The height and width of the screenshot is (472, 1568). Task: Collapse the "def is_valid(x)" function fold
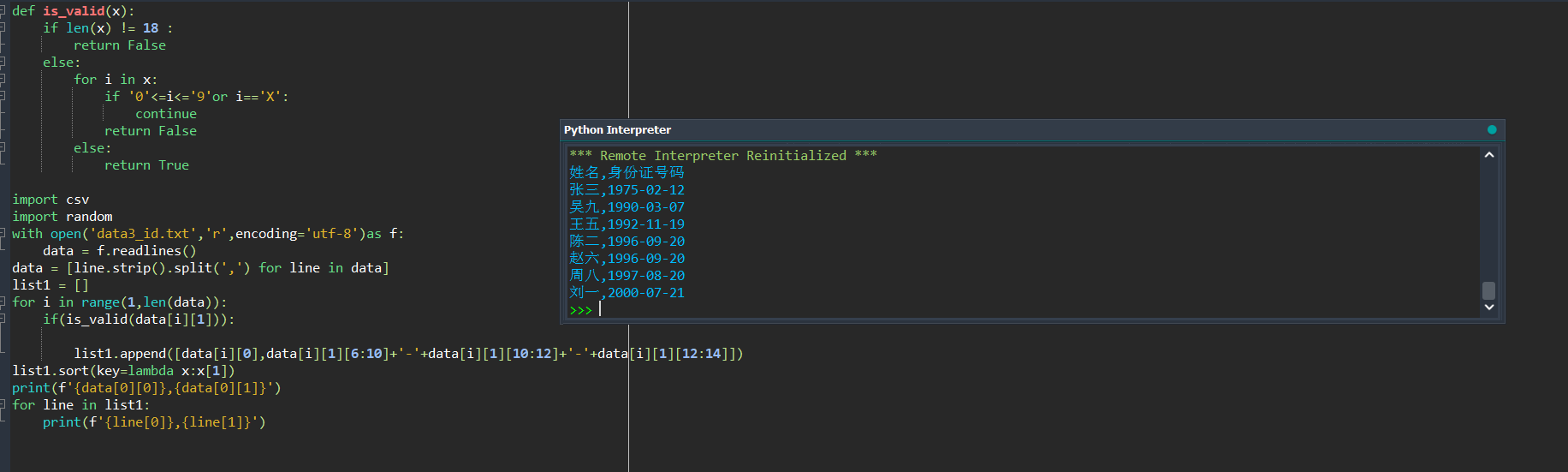coord(3,11)
